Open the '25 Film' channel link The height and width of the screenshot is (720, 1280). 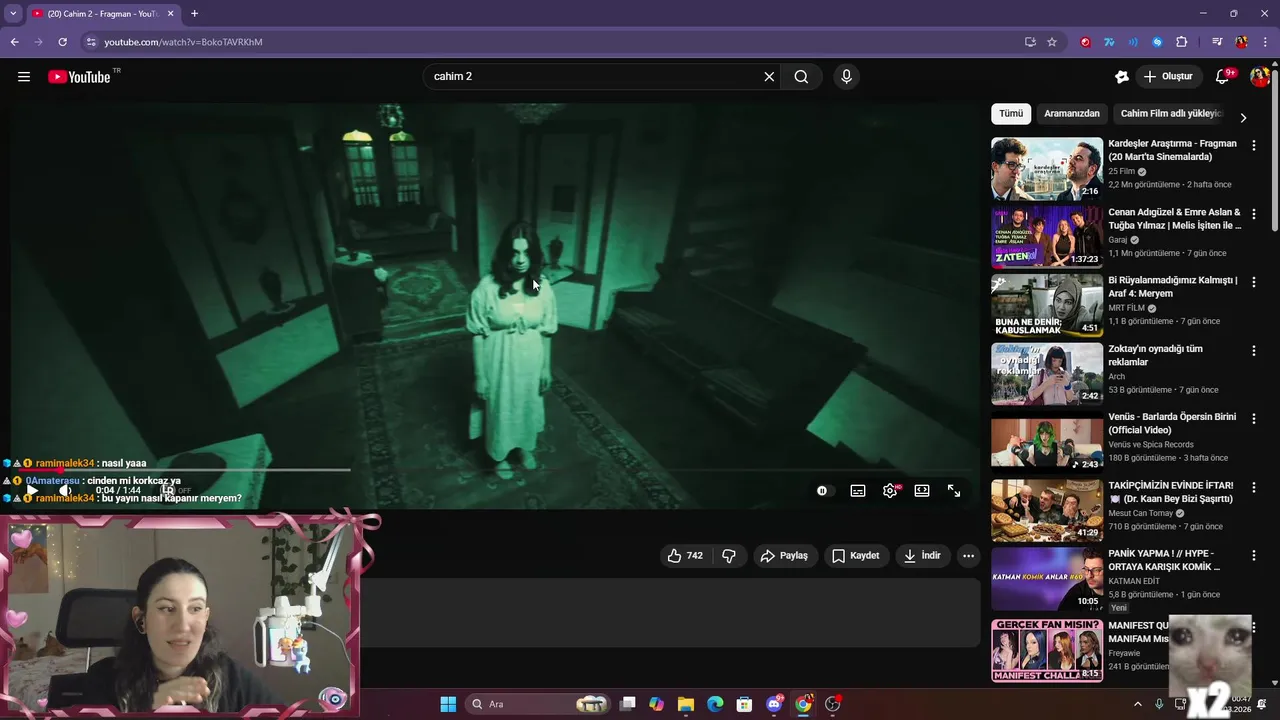pos(1122,172)
